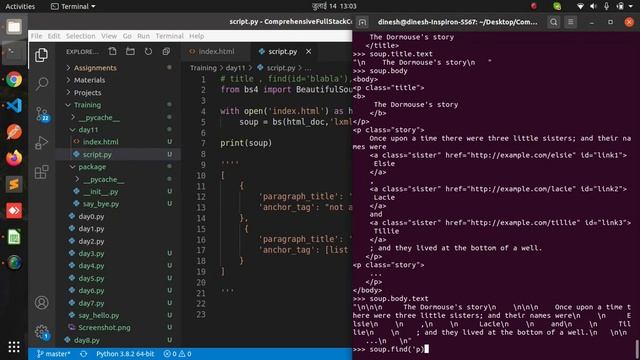Open the Terminal menu in VS Code
The width and height of the screenshot is (640, 360).
point(169,36)
